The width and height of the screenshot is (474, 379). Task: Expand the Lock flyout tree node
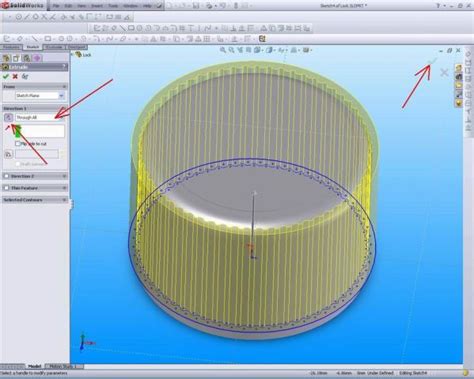pyautogui.click(x=72, y=54)
